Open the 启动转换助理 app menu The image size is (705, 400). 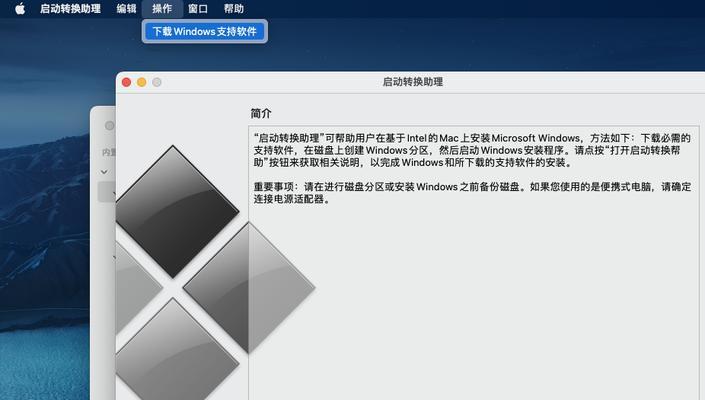(70, 9)
